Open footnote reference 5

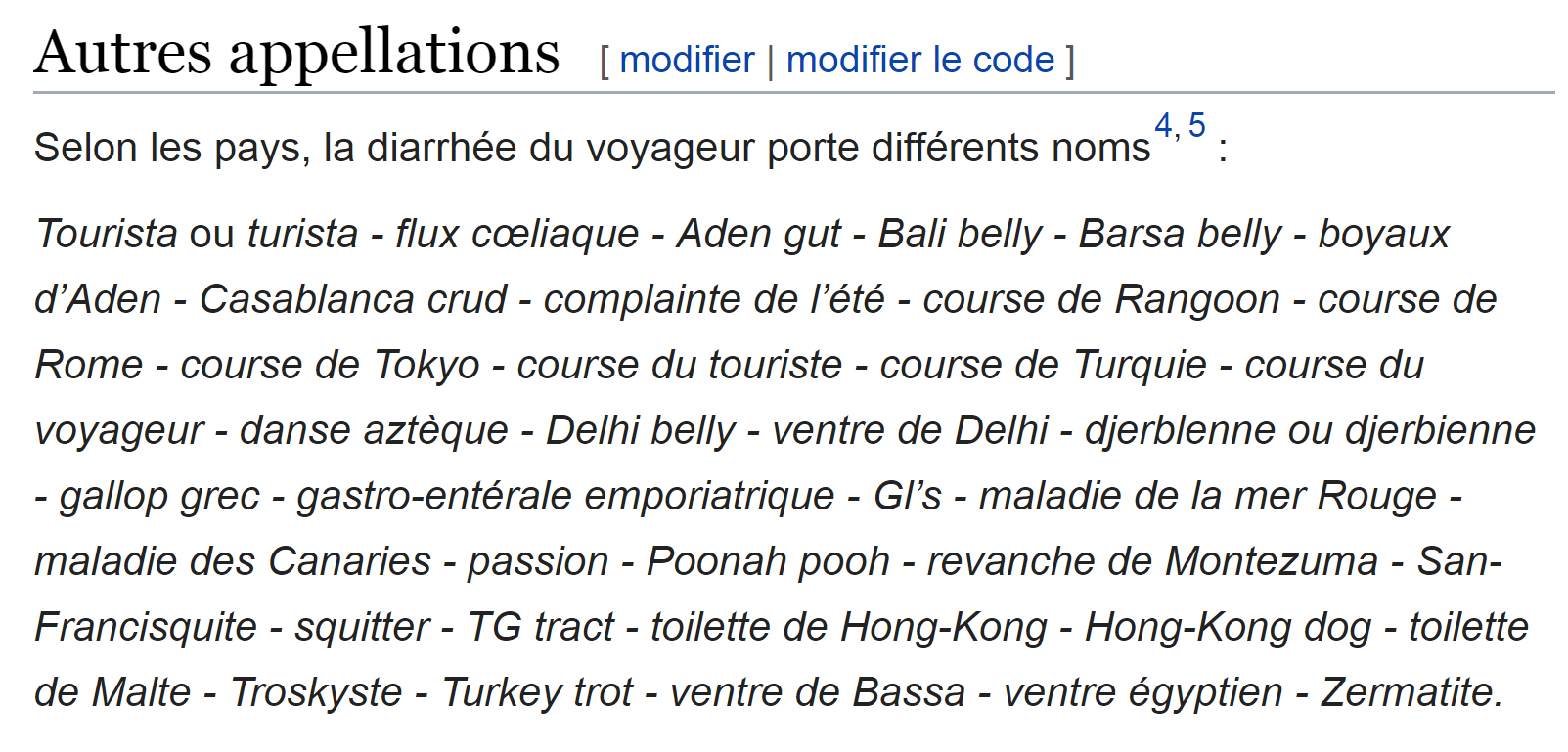(1196, 125)
